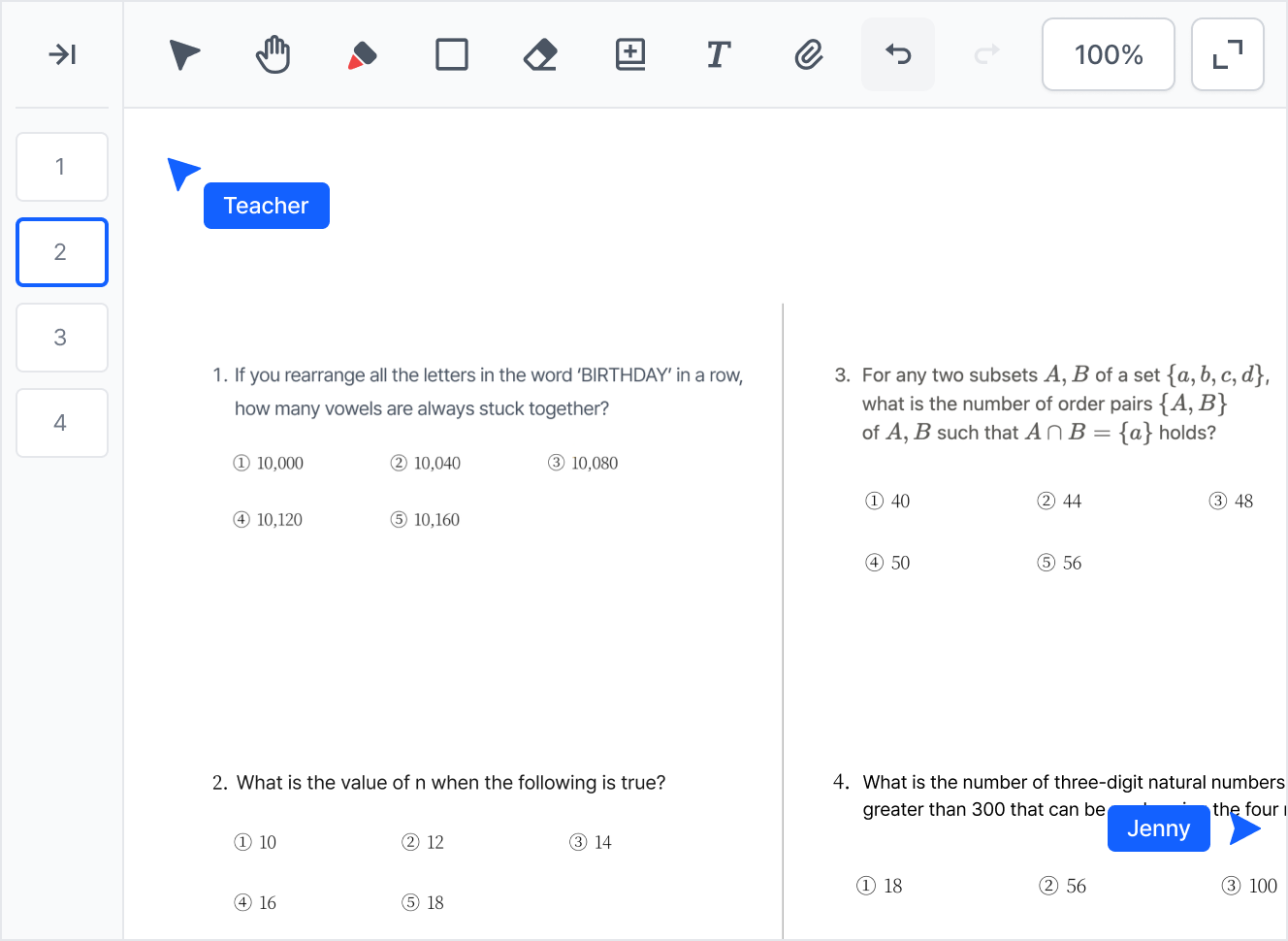Pick answer ③ 48 in question 3

pyautogui.click(x=1232, y=502)
